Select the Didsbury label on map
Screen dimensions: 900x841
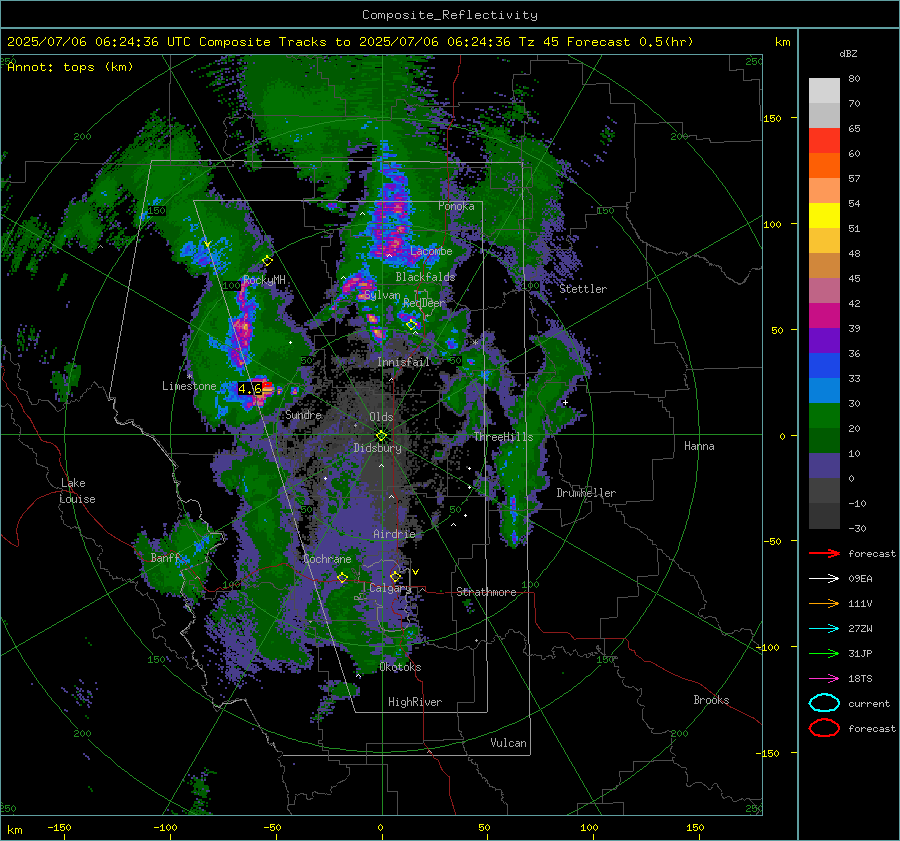click(x=378, y=448)
